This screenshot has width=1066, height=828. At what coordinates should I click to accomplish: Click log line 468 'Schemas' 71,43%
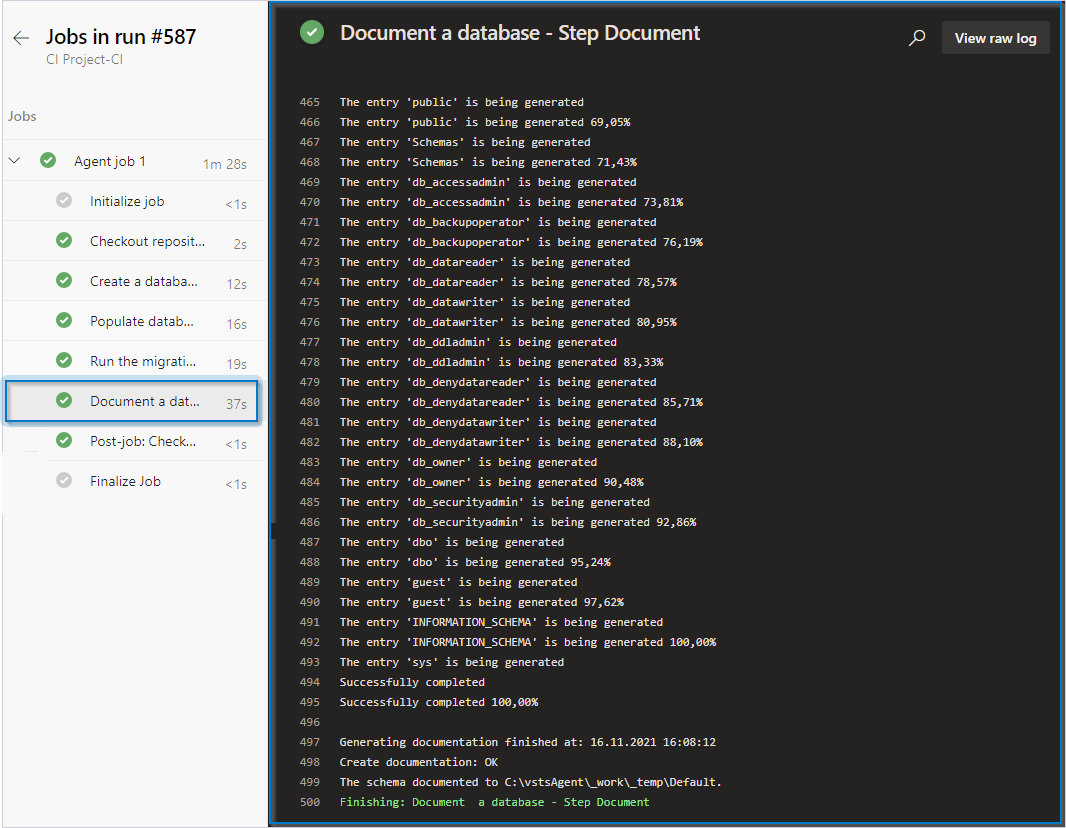488,162
